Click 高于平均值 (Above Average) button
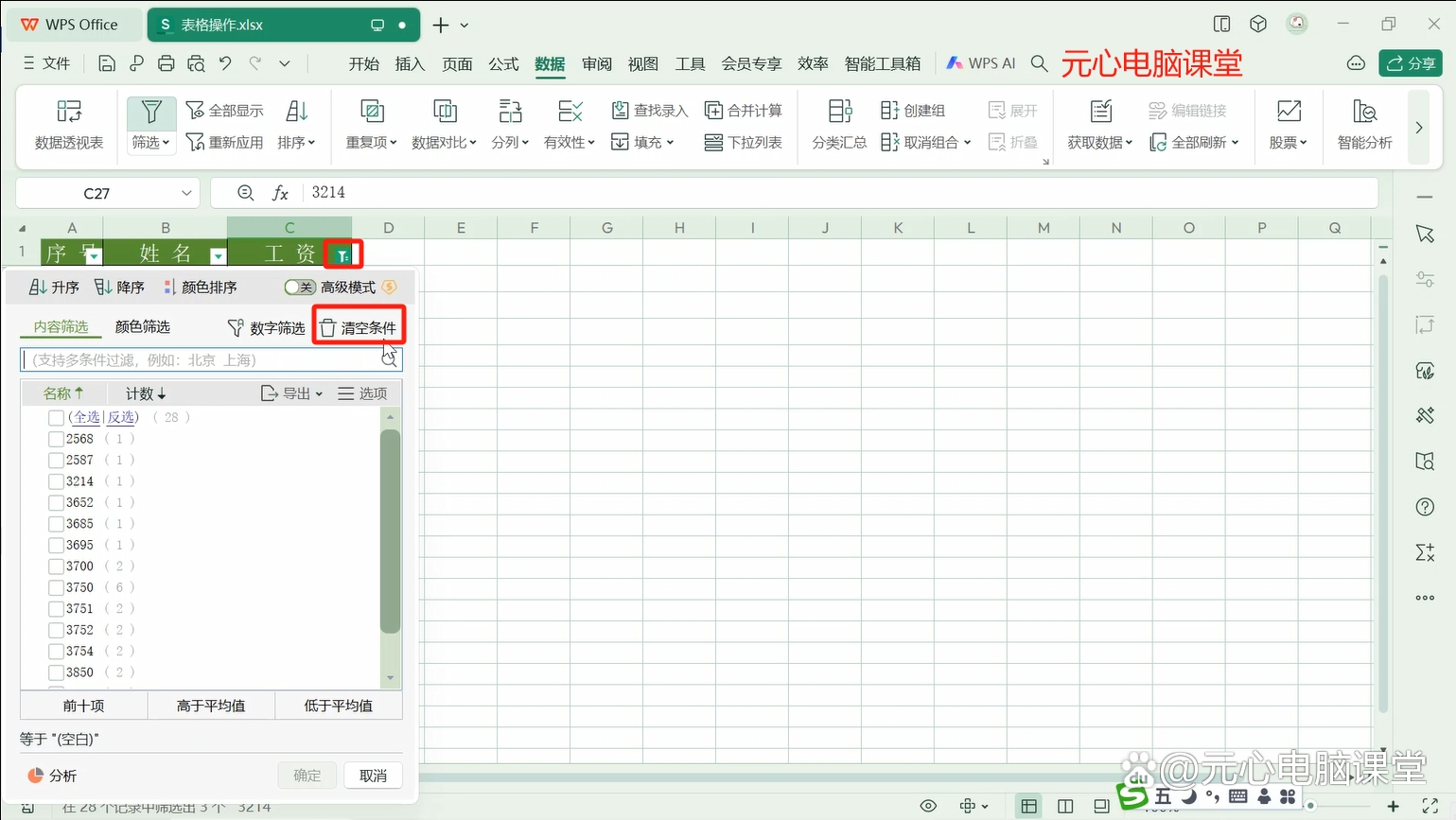The width and height of the screenshot is (1456, 820). [x=211, y=706]
